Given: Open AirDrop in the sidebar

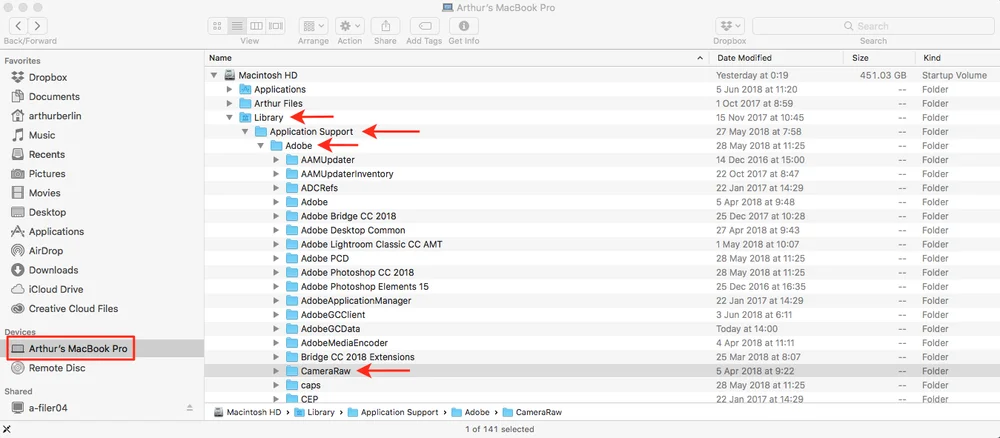Looking at the screenshot, I should click(x=45, y=251).
